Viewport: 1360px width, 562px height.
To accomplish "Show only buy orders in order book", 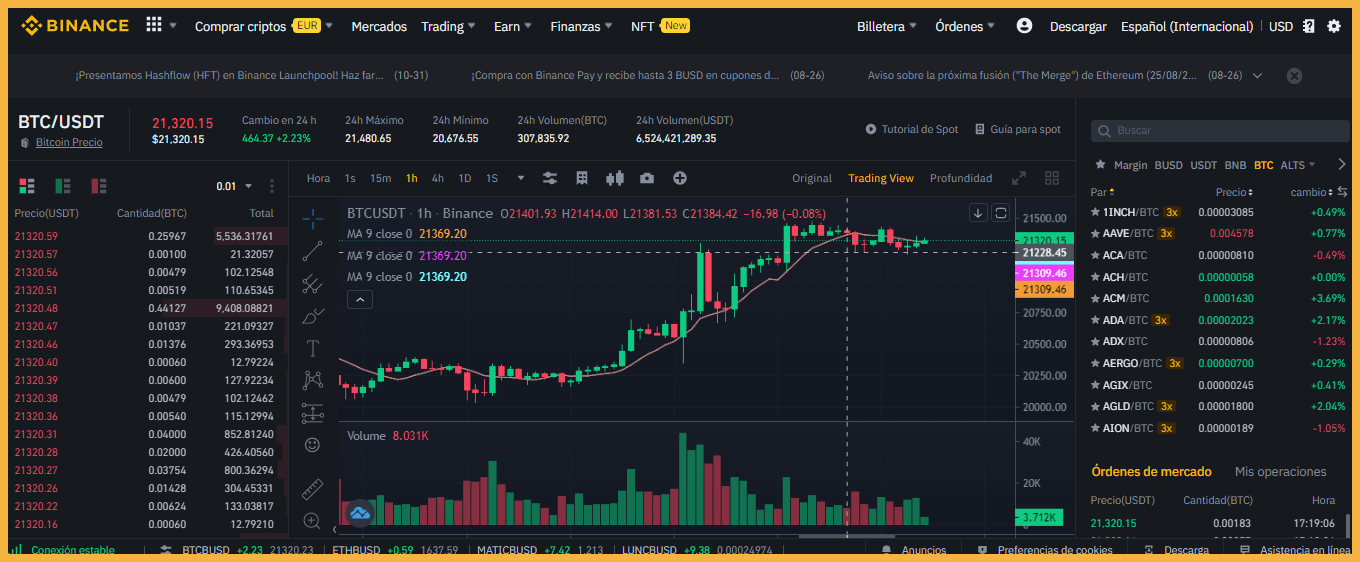I will [62, 186].
